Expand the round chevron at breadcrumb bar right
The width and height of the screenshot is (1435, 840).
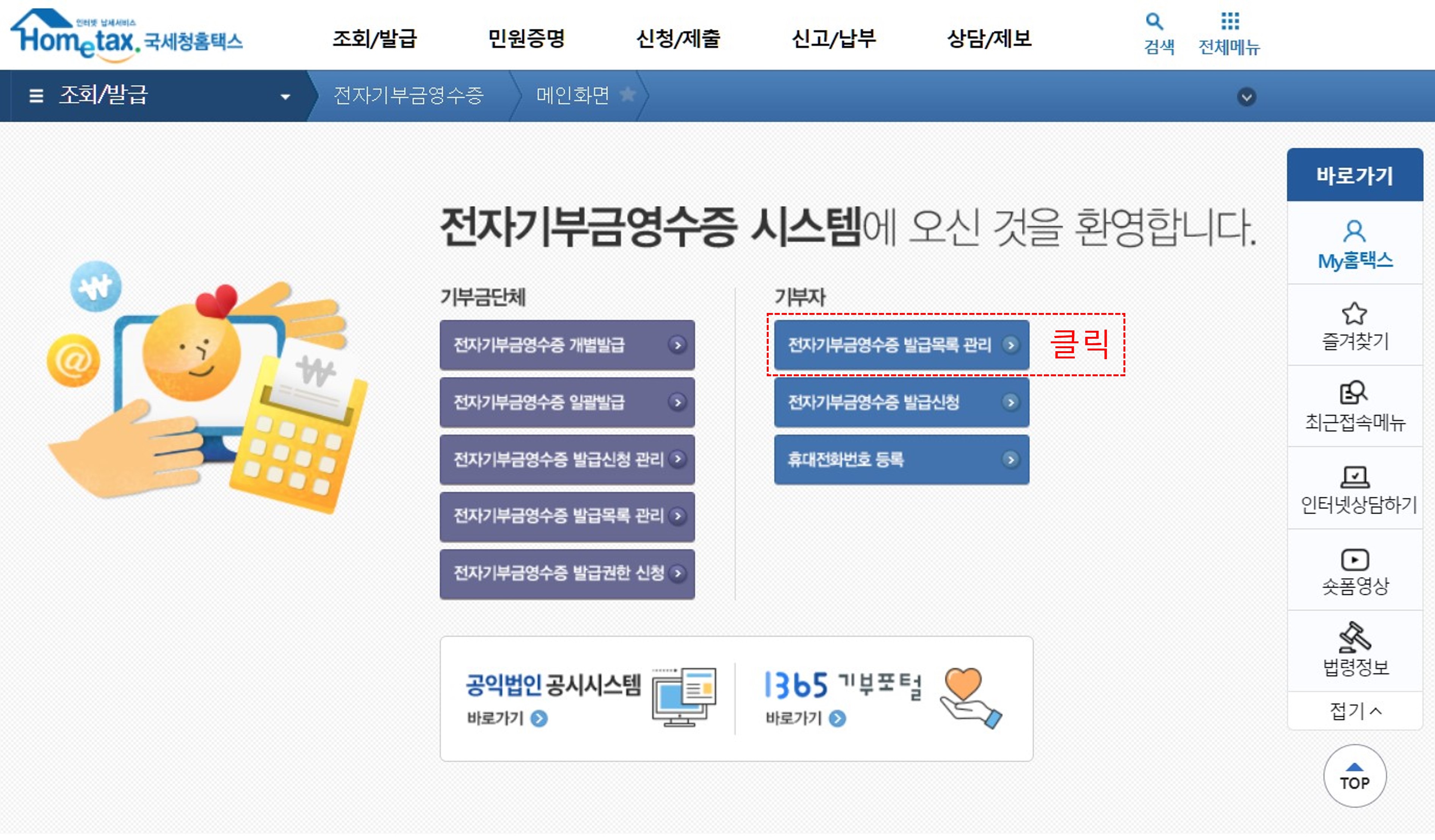click(x=1246, y=97)
